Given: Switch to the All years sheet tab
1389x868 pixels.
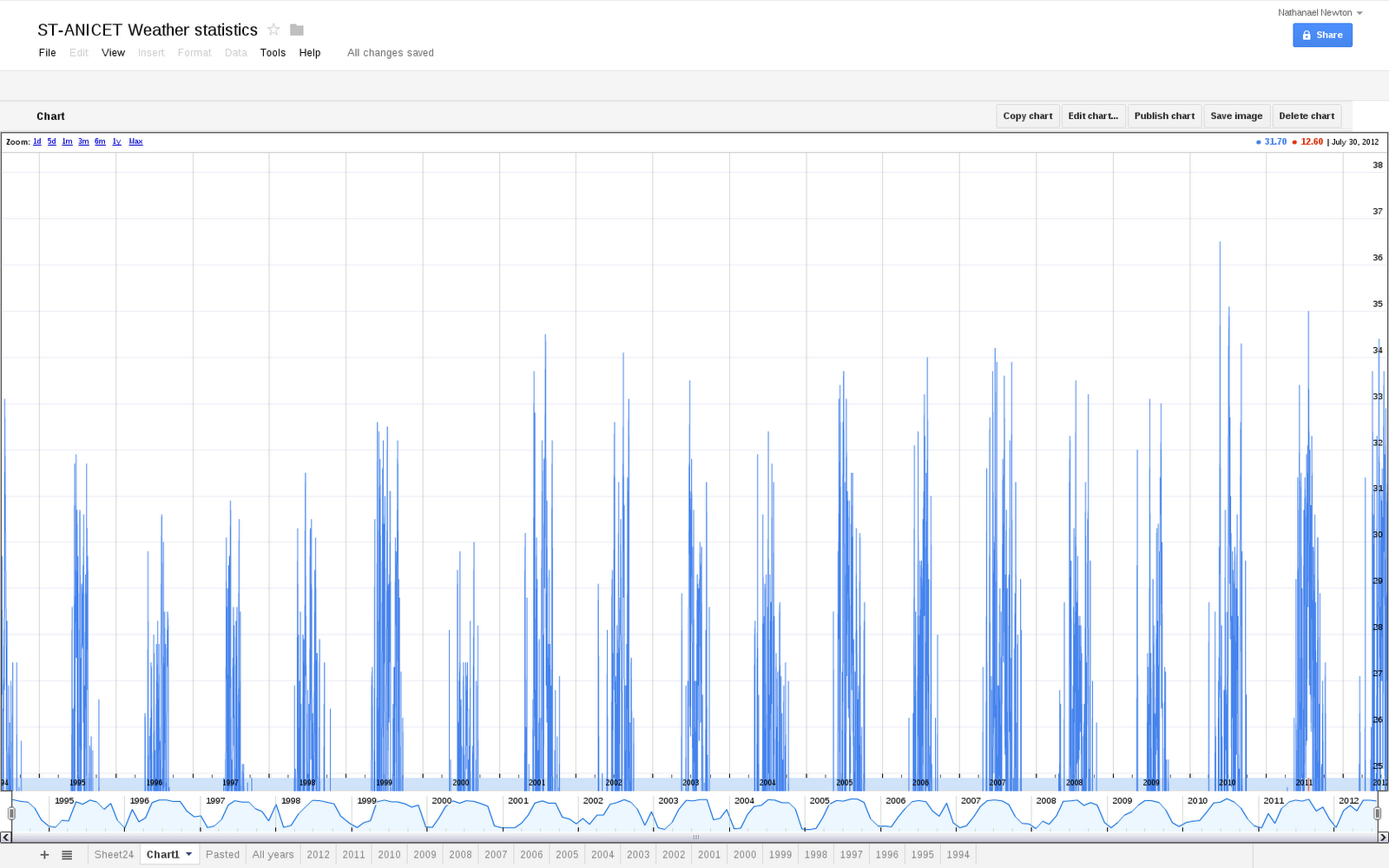Looking at the screenshot, I should point(273,854).
